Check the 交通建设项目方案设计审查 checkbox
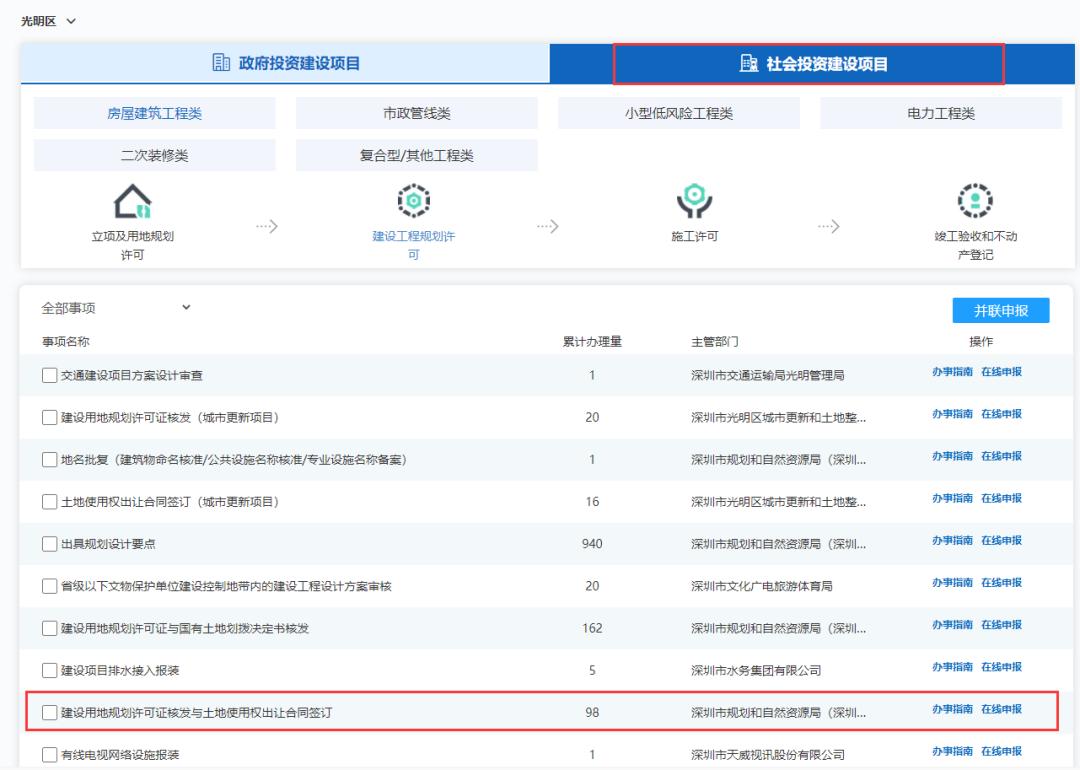Viewport: 1080px width, 770px height. (x=50, y=376)
